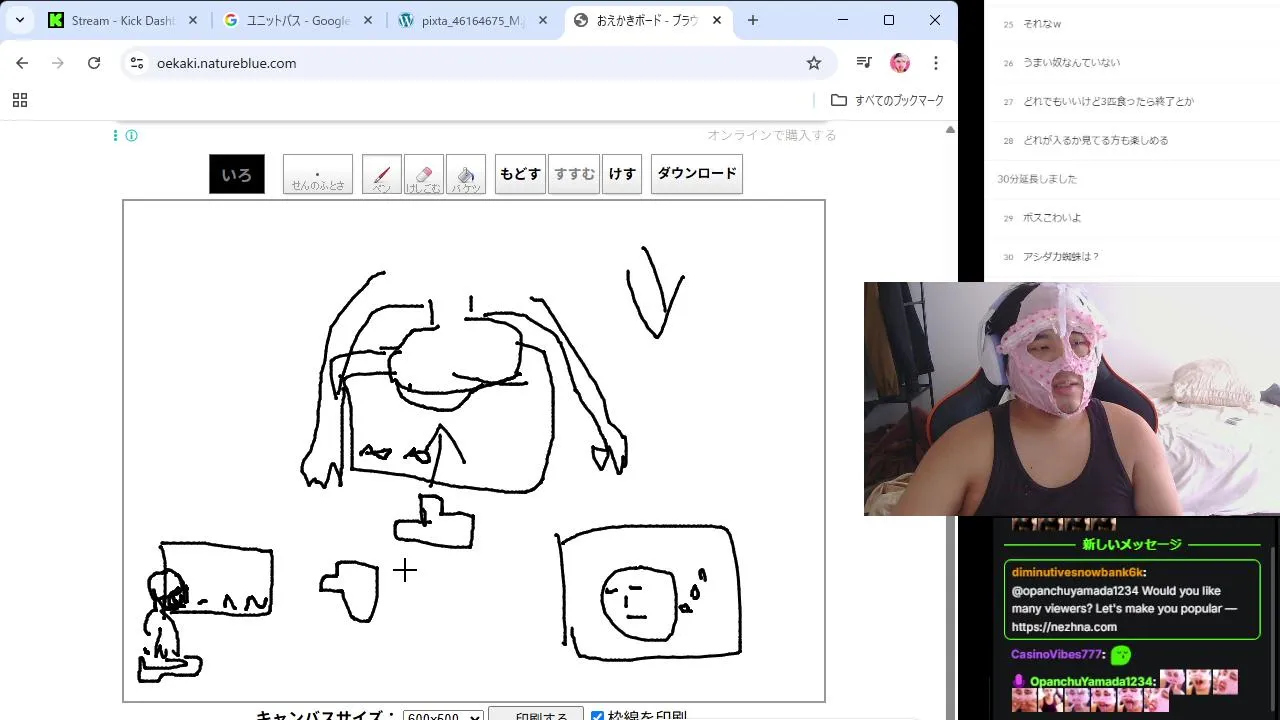
Task: Close the ユニットバス Google tab
Action: tap(369, 20)
